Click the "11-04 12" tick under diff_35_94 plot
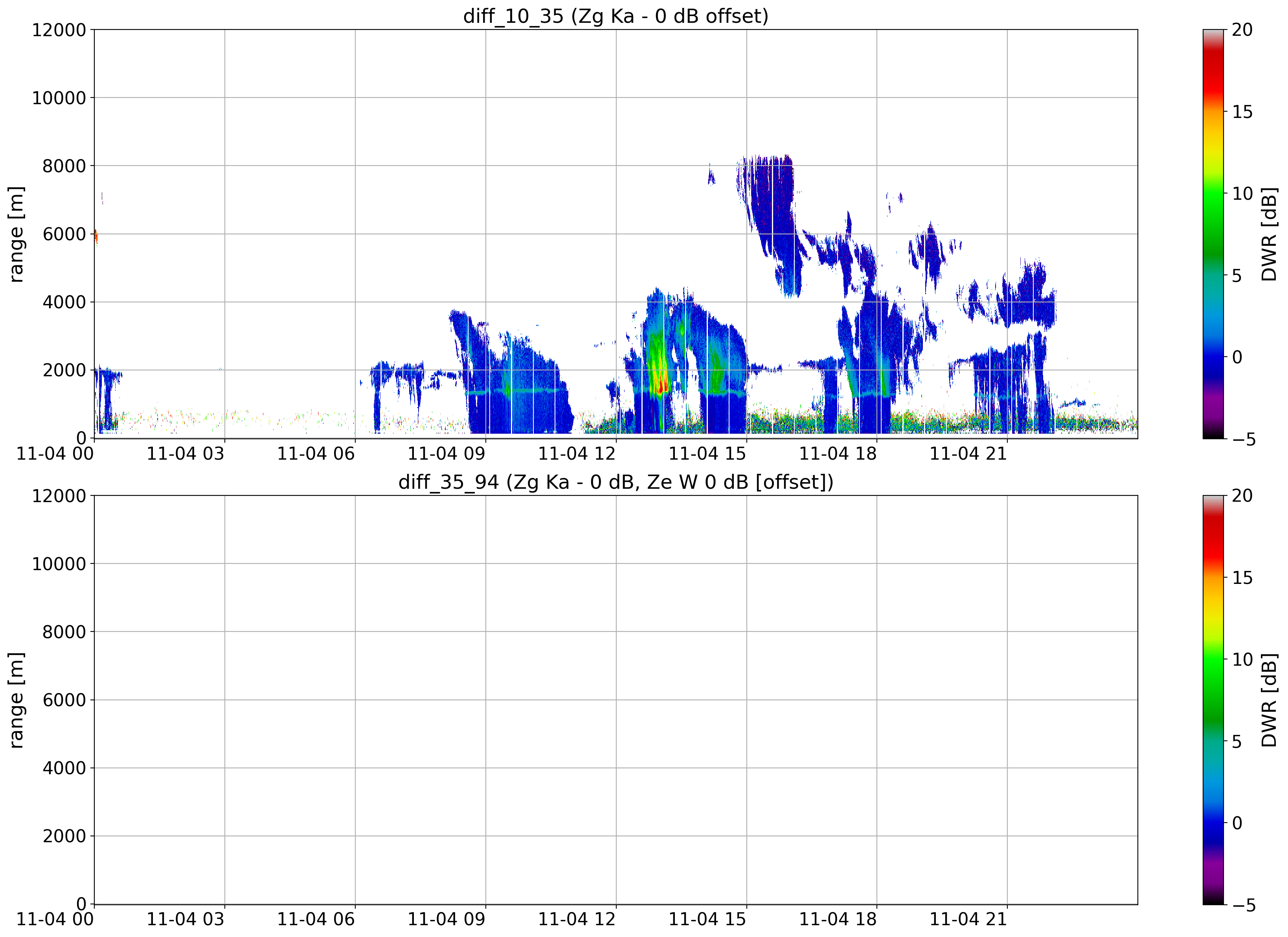 (x=577, y=919)
